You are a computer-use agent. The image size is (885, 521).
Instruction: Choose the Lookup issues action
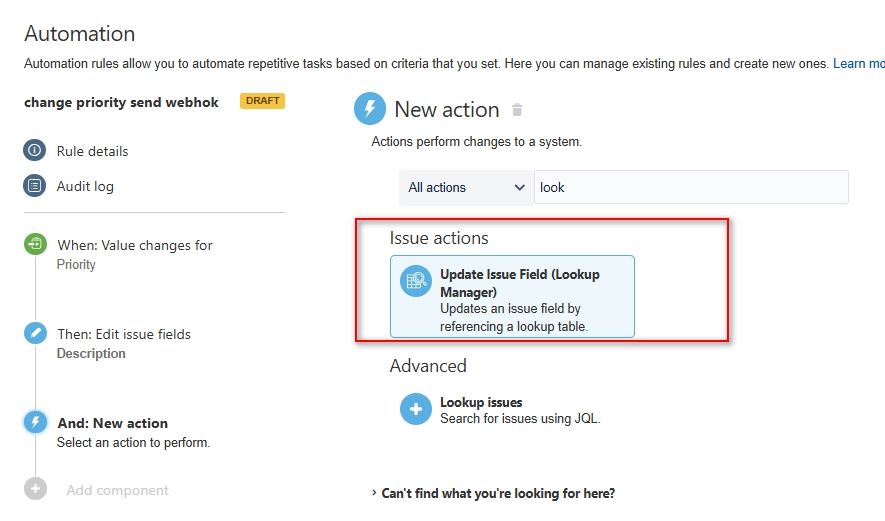pyautogui.click(x=500, y=410)
